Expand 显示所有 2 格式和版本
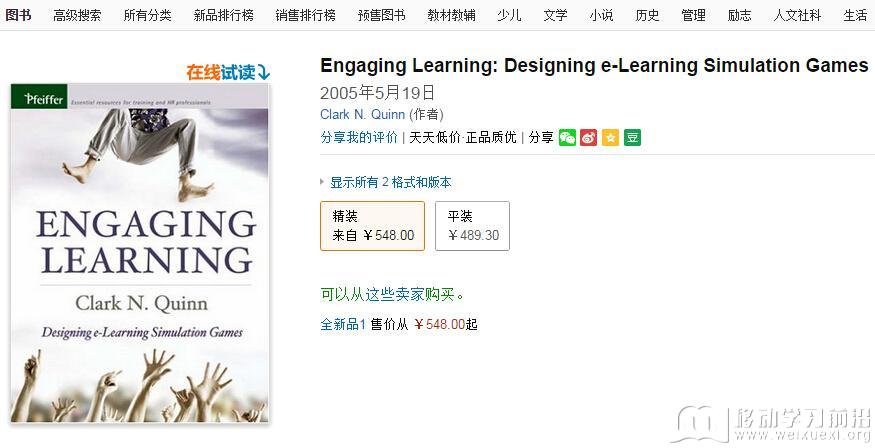 coord(390,182)
